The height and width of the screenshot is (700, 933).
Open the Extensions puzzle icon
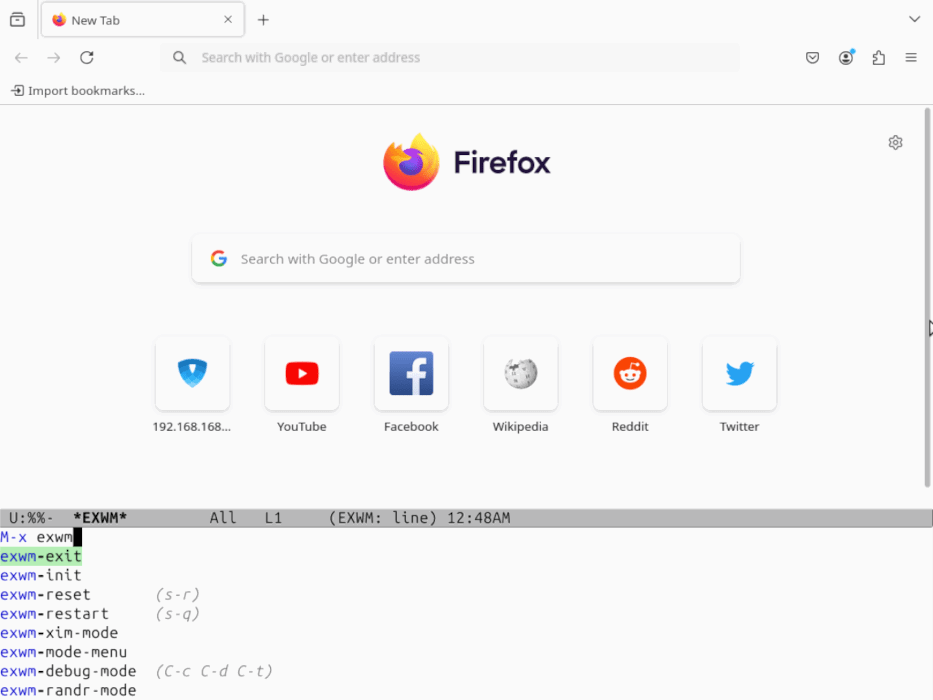[x=878, y=58]
